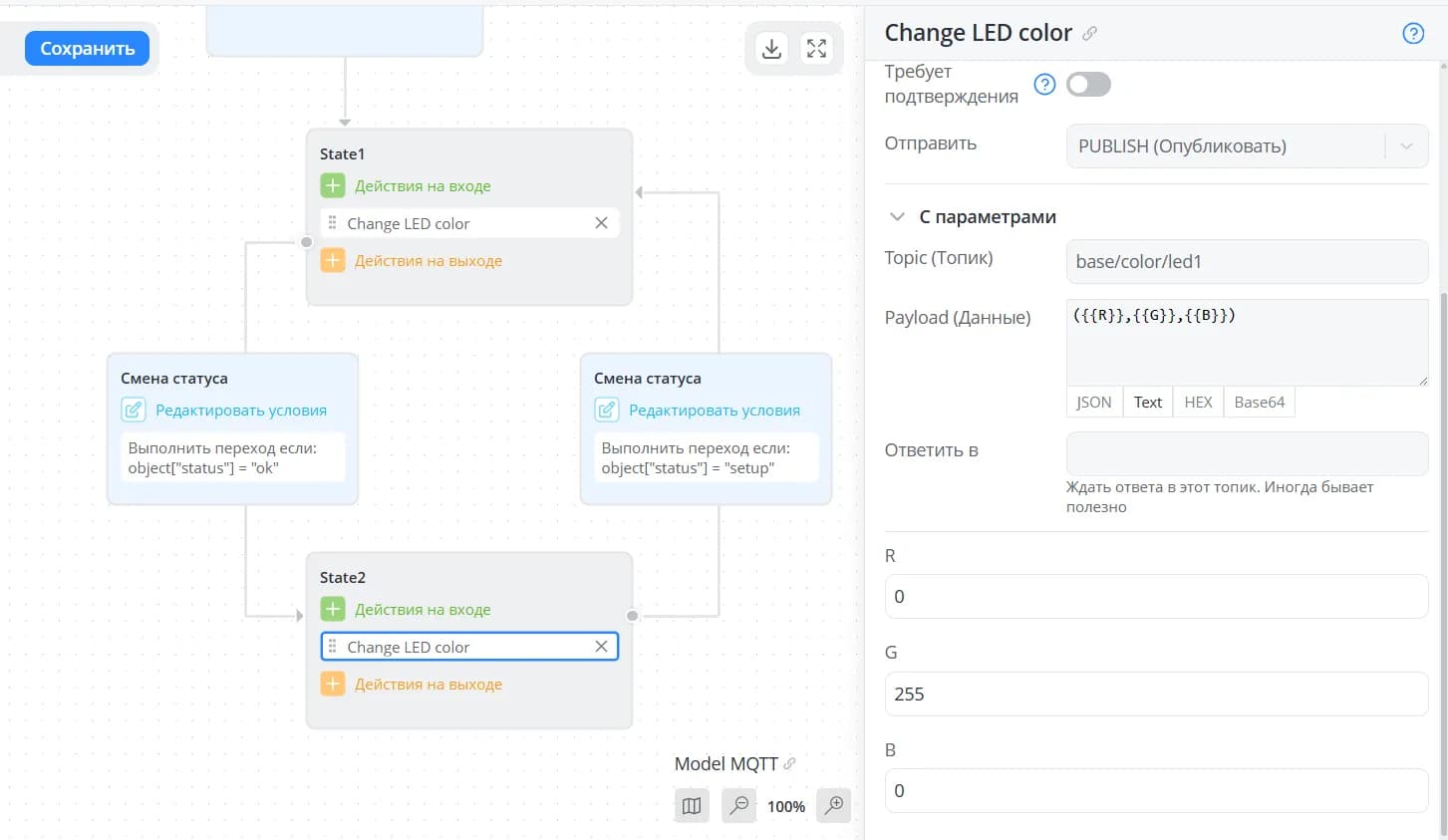Open fullscreen view with expand icon
The image size is (1448, 840).
(x=816, y=49)
